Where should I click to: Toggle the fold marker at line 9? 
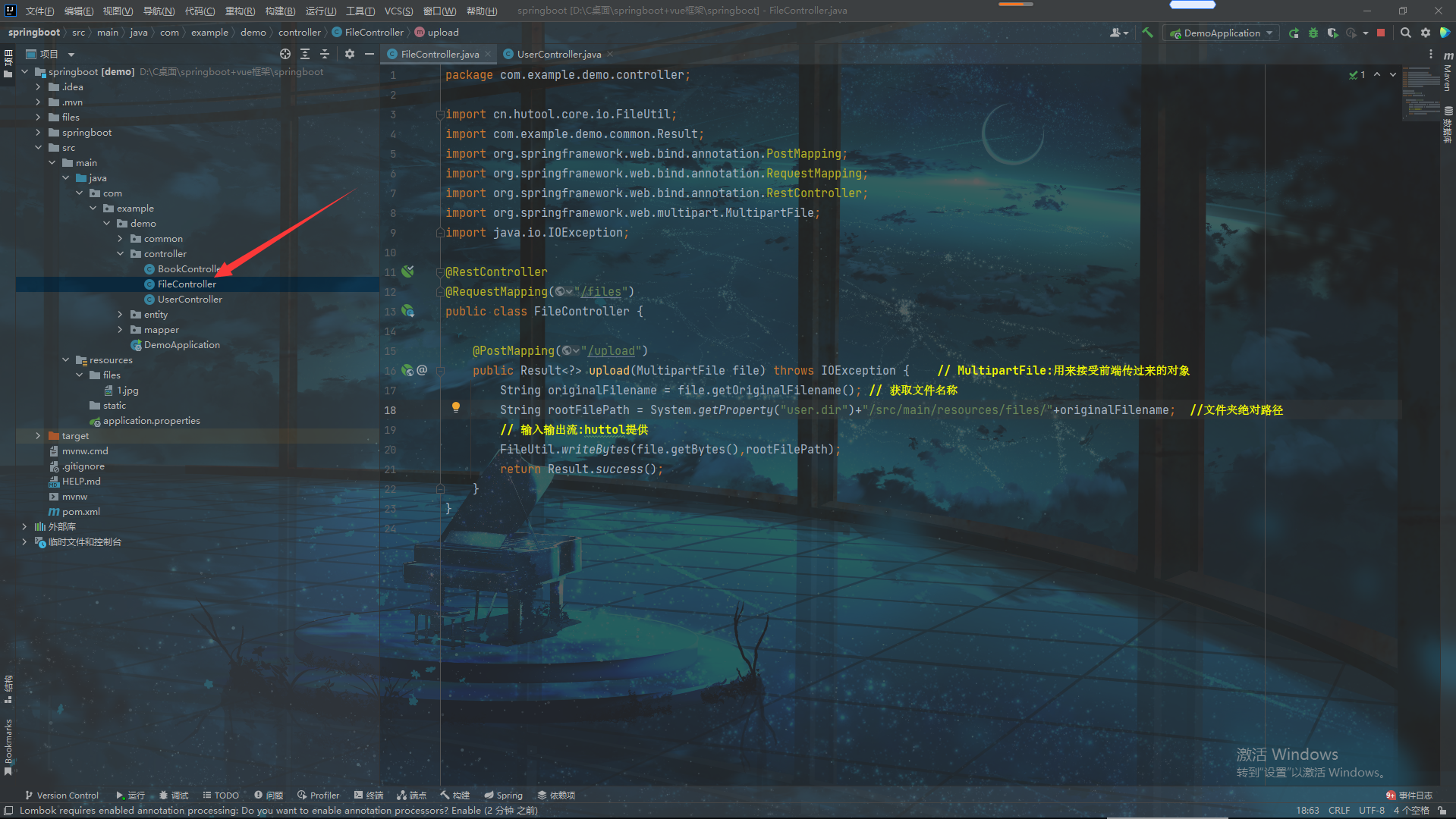(440, 233)
